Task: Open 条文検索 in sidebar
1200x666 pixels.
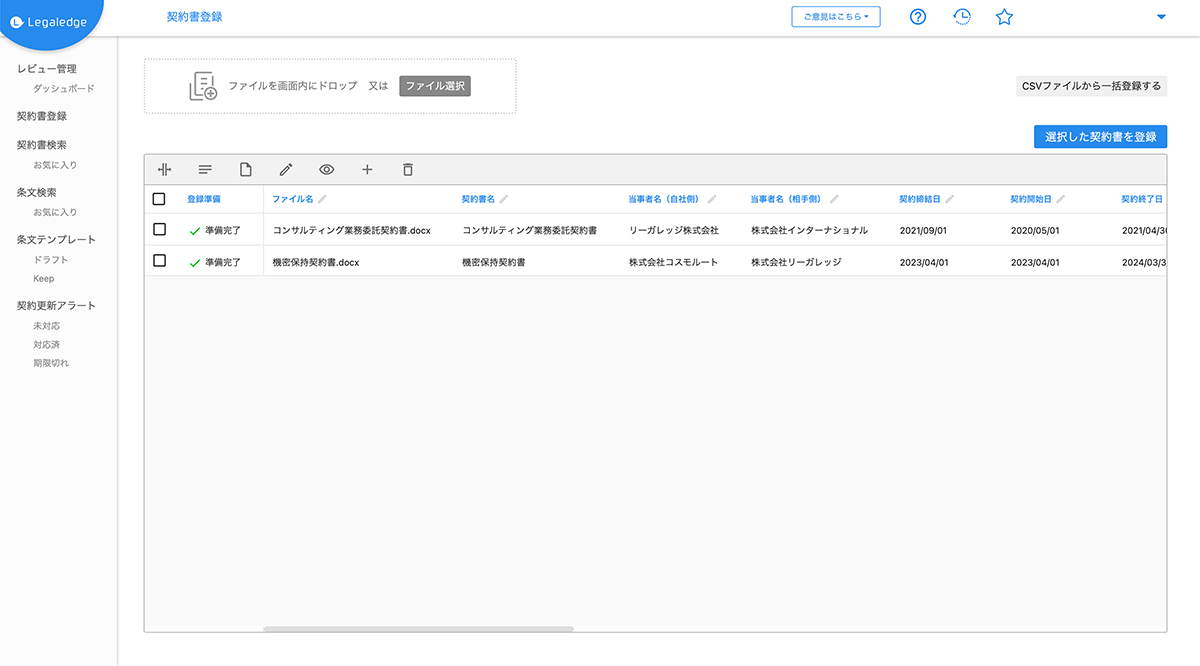Action: coord(36,192)
